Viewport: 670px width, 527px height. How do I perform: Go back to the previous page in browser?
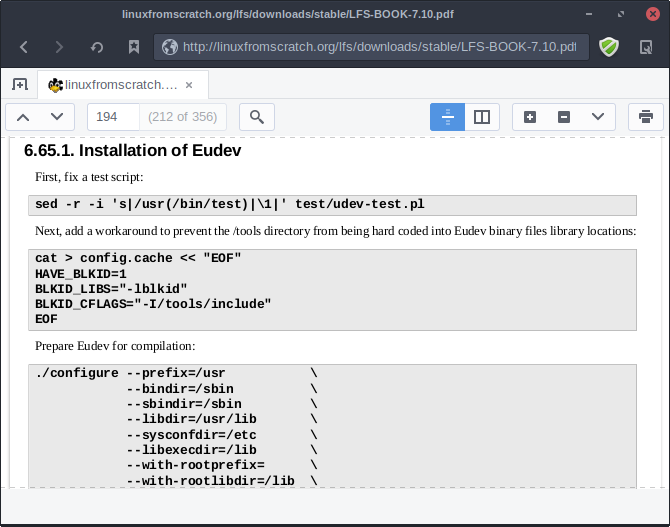[24, 47]
